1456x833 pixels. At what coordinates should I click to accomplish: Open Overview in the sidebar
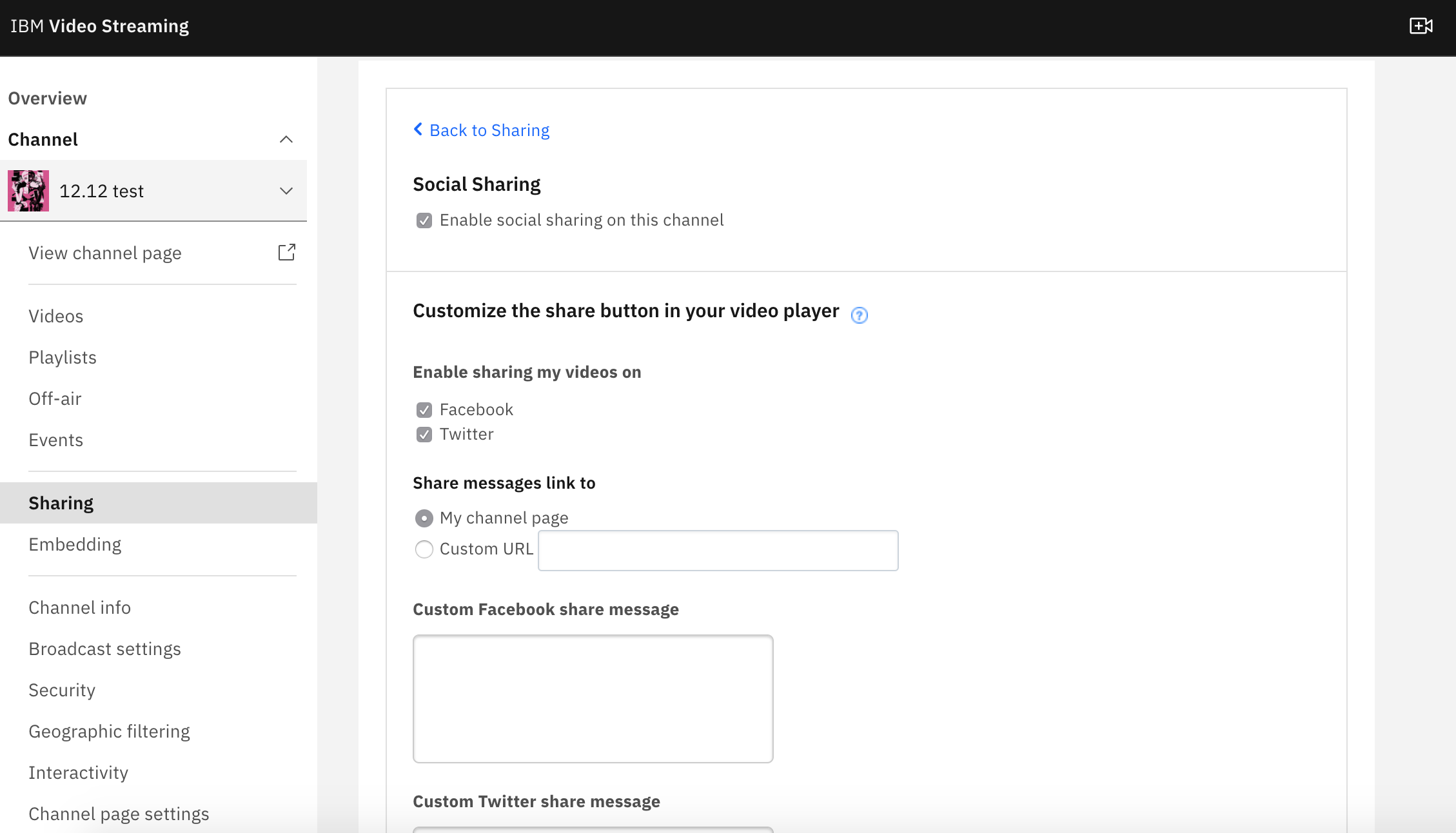point(47,98)
